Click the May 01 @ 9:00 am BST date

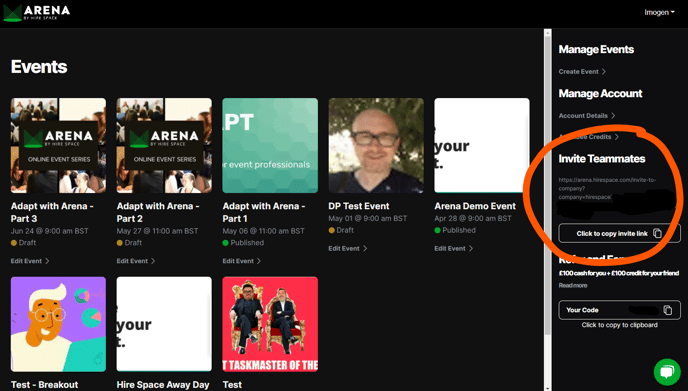[x=368, y=219]
